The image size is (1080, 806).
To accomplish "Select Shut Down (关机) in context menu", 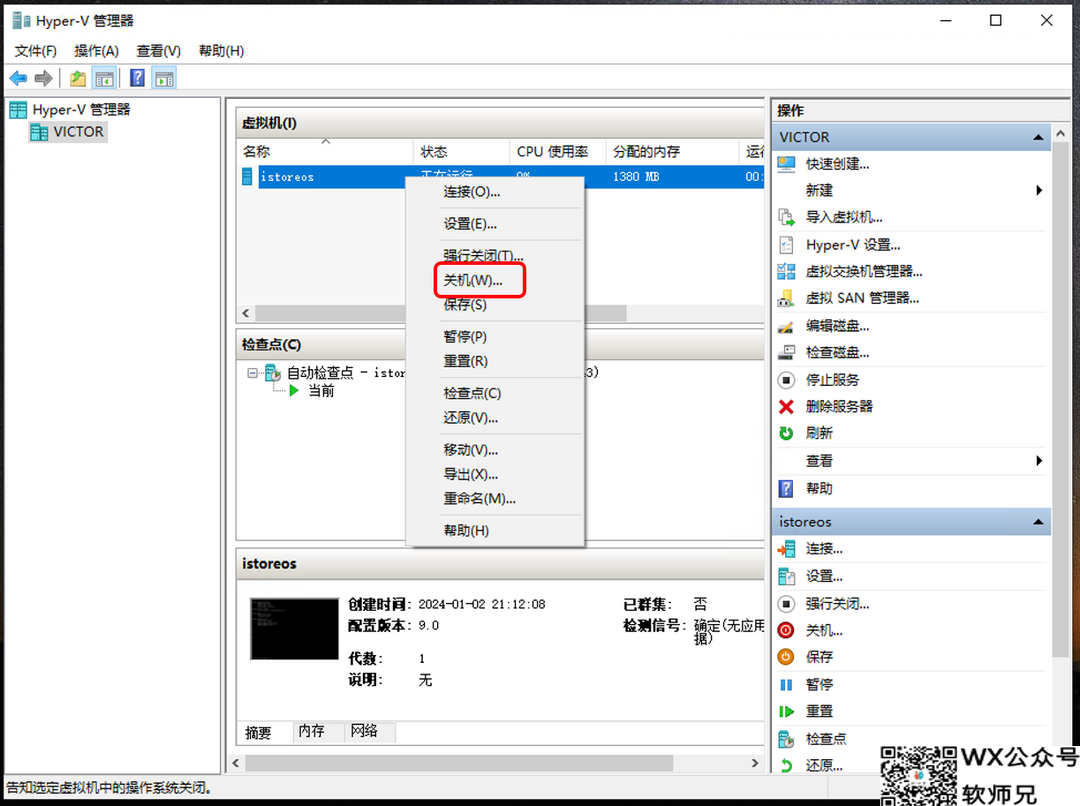I will pos(473,281).
